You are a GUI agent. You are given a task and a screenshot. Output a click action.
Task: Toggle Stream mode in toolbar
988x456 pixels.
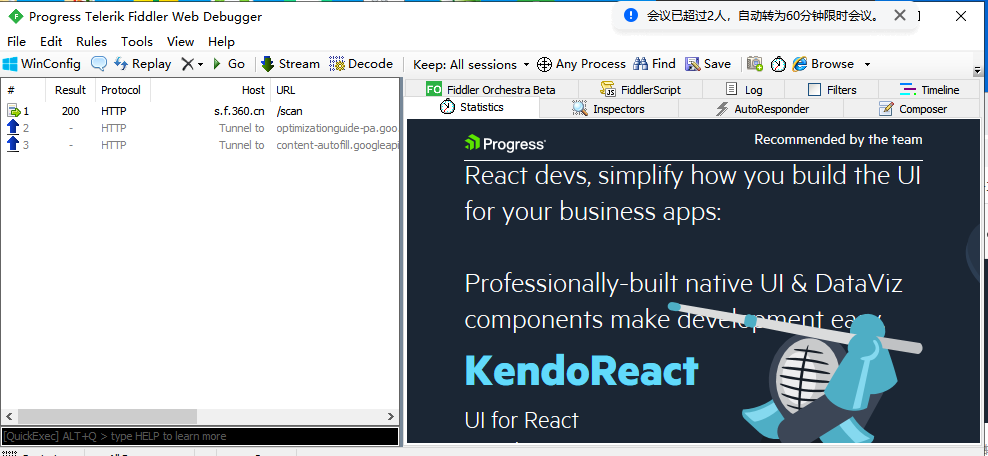pyautogui.click(x=290, y=64)
